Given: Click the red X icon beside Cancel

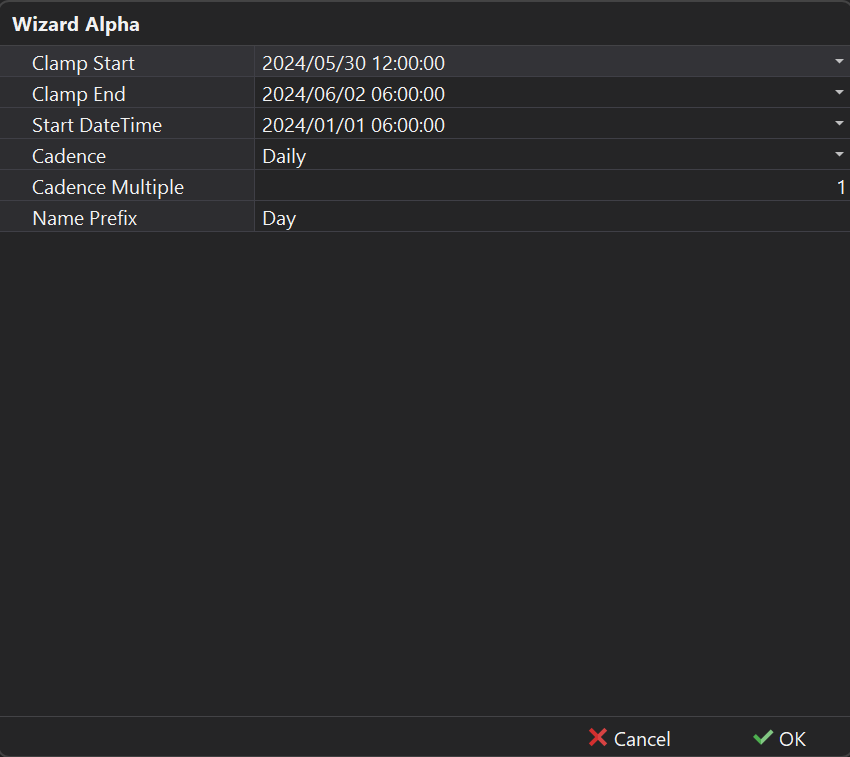Looking at the screenshot, I should [598, 738].
